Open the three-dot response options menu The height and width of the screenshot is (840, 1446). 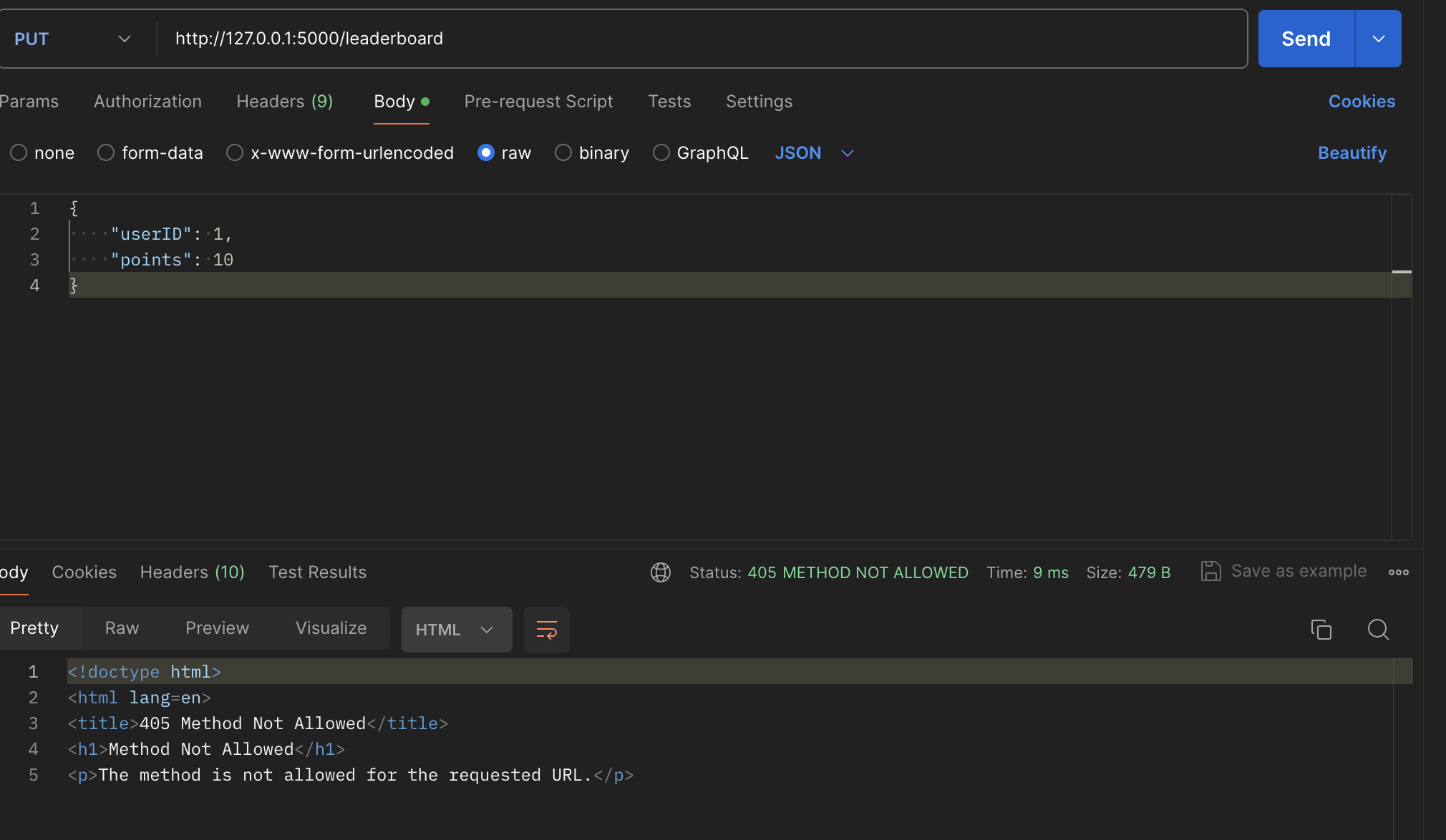point(1398,572)
